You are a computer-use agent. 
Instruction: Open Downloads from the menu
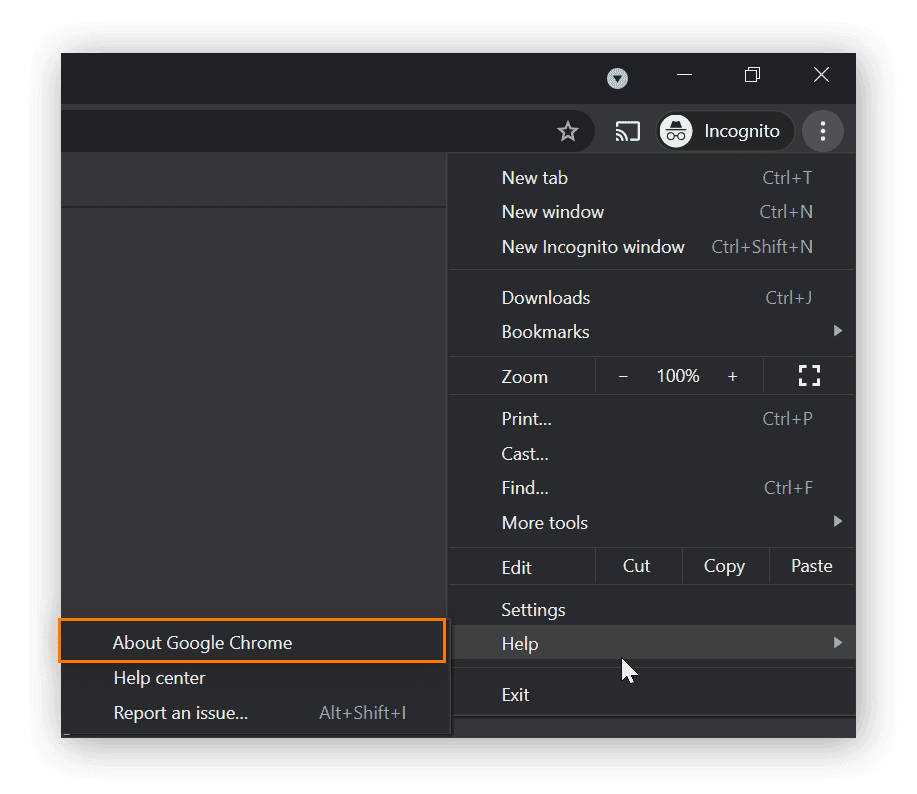[x=651, y=298]
